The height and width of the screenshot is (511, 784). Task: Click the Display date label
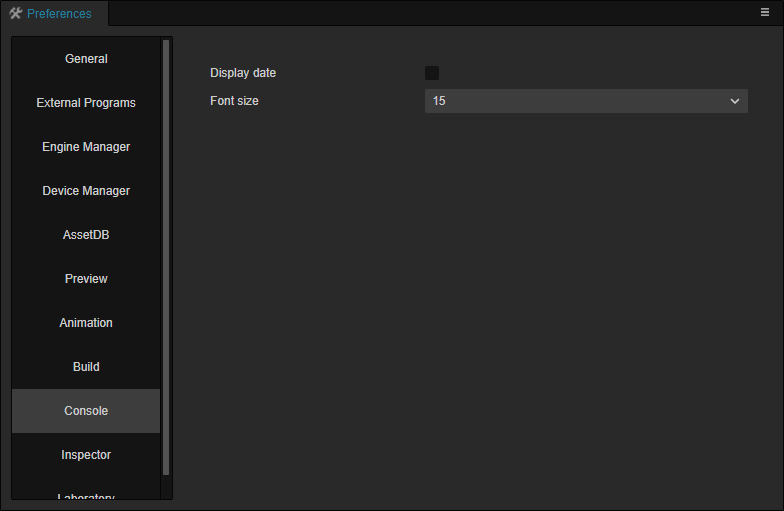243,73
